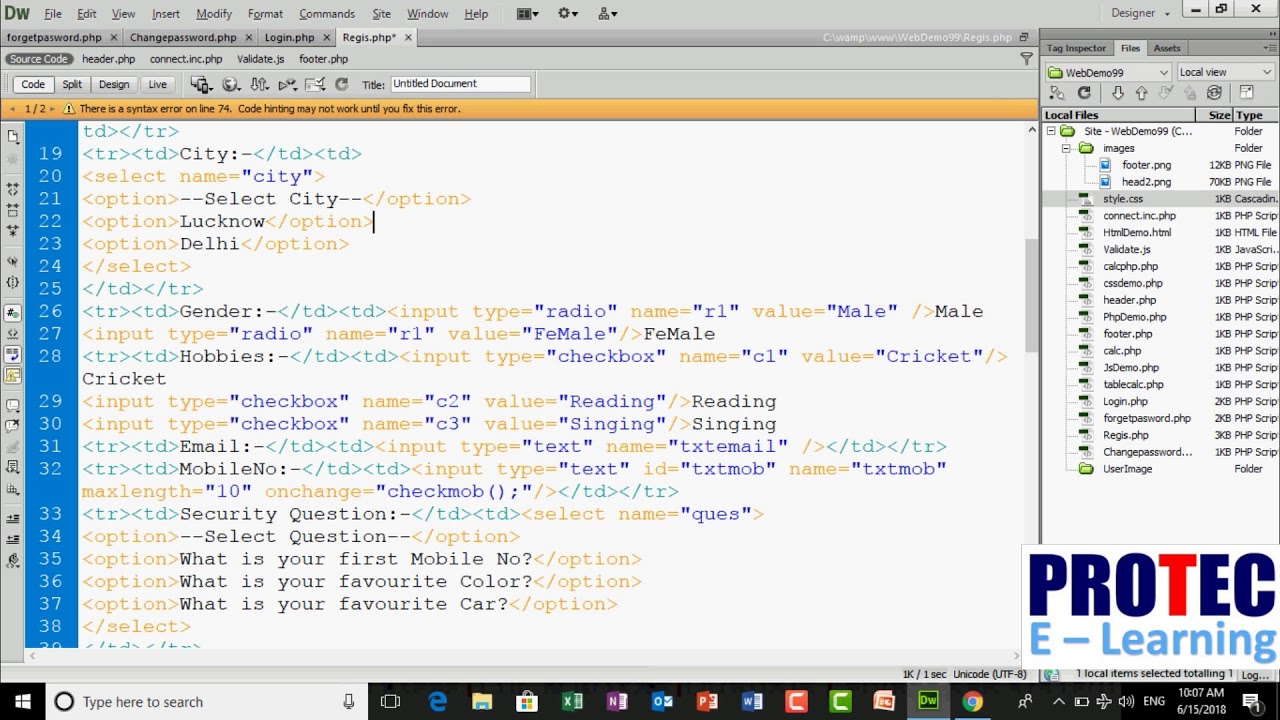Image resolution: width=1280 pixels, height=720 pixels.
Task: Open related file Validate.js
Action: click(x=260, y=59)
